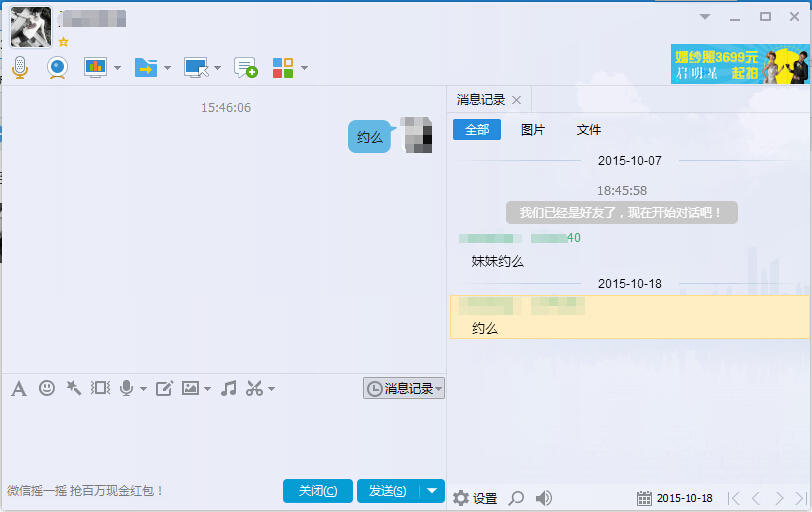
Task: Go to next history page
Action: tap(779, 498)
